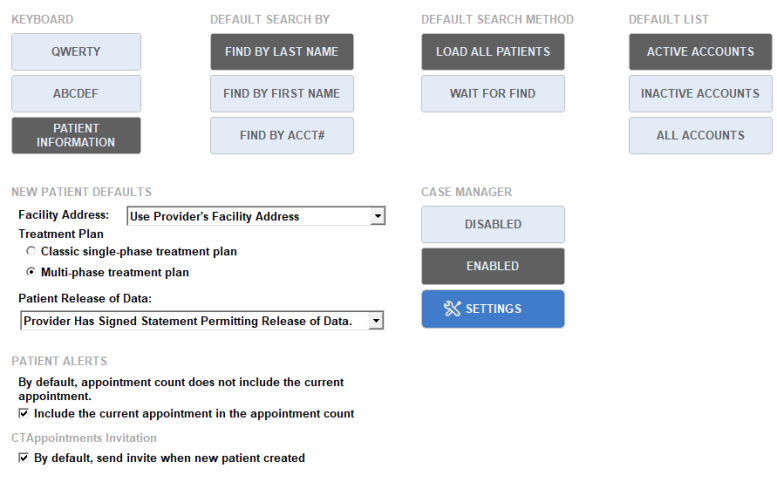The height and width of the screenshot is (482, 777).
Task: Choose the ABCDEF keyboard layout
Action: tap(76, 94)
